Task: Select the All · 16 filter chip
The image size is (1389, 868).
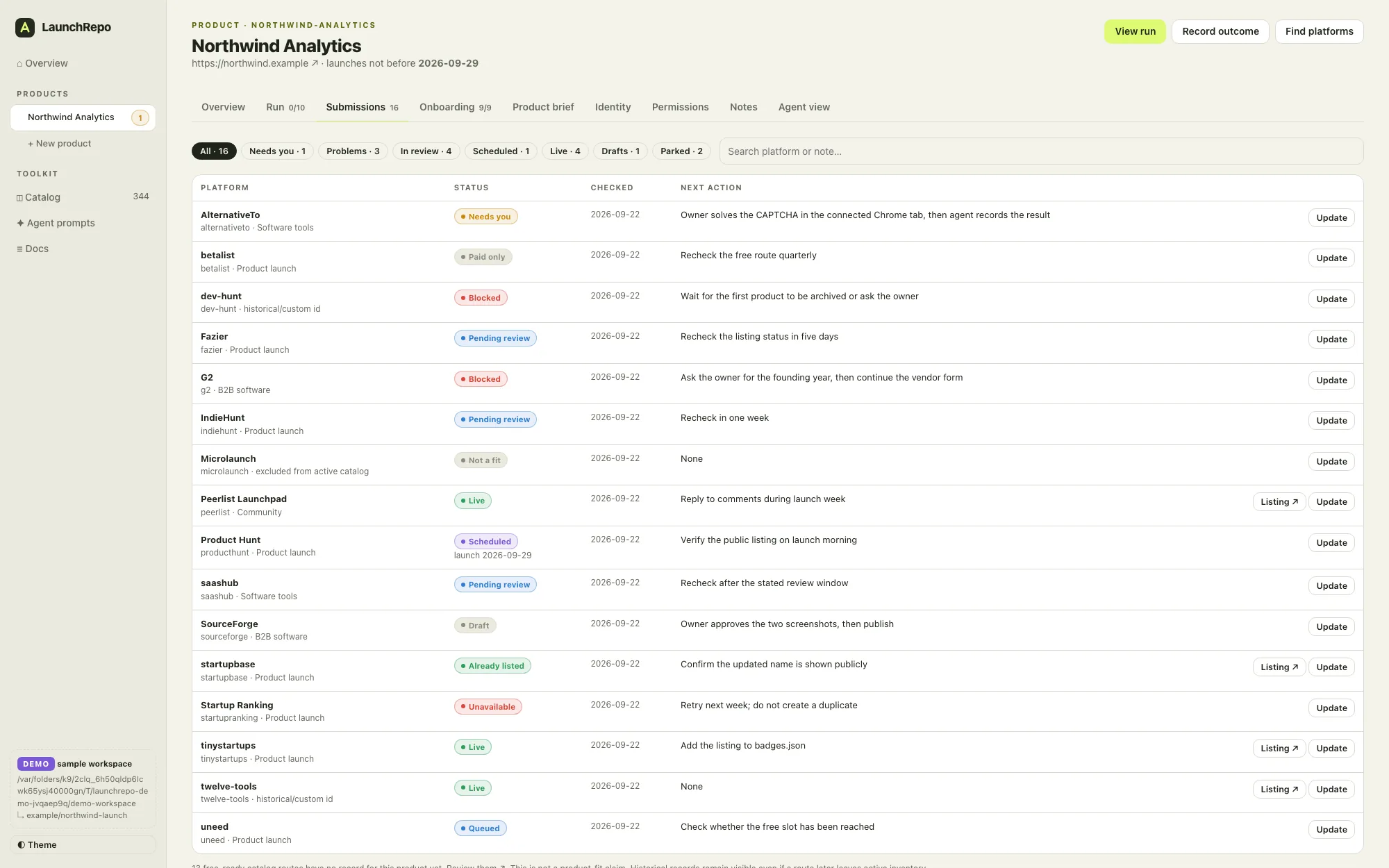Action: pos(214,151)
